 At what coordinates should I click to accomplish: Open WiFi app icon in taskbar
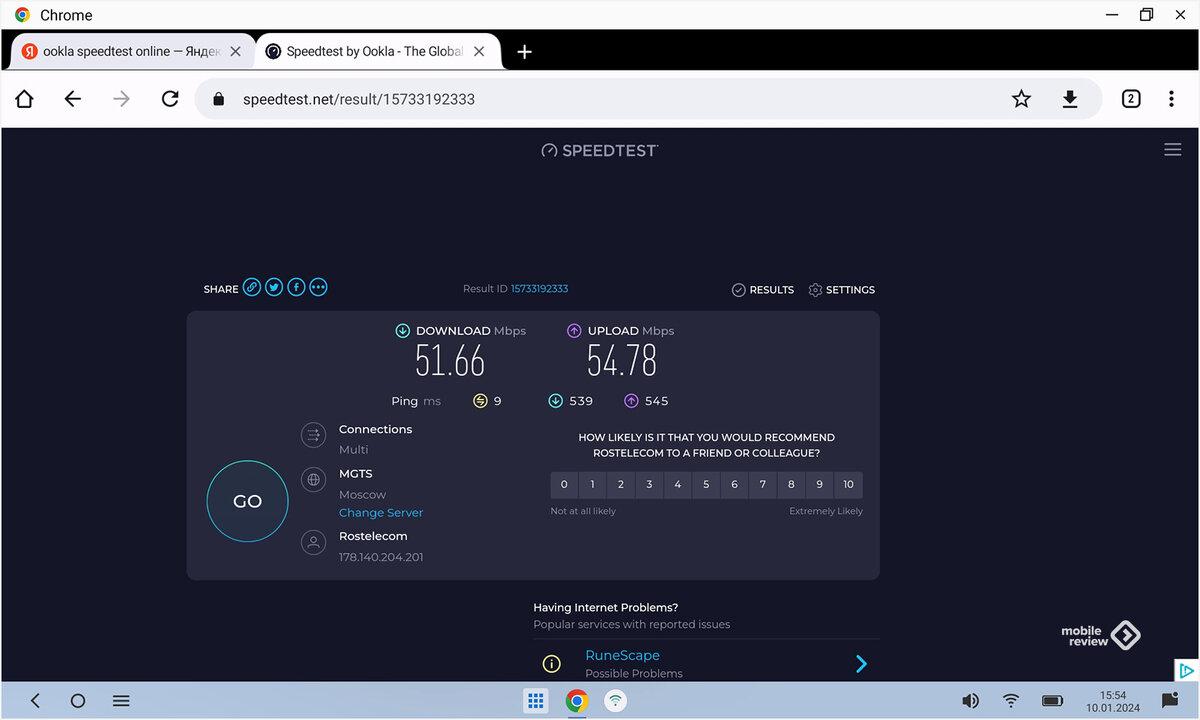coord(616,701)
